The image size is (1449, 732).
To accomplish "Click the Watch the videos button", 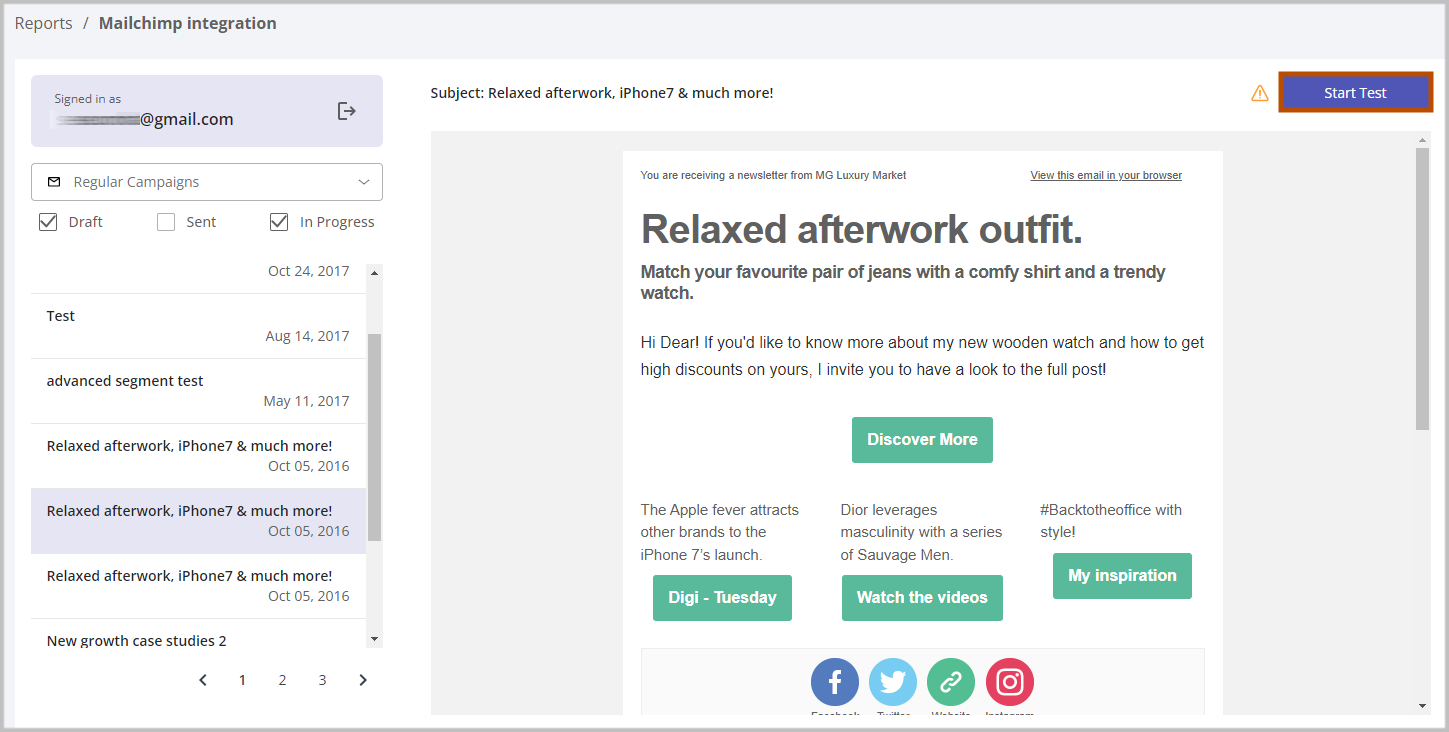I will click(922, 598).
